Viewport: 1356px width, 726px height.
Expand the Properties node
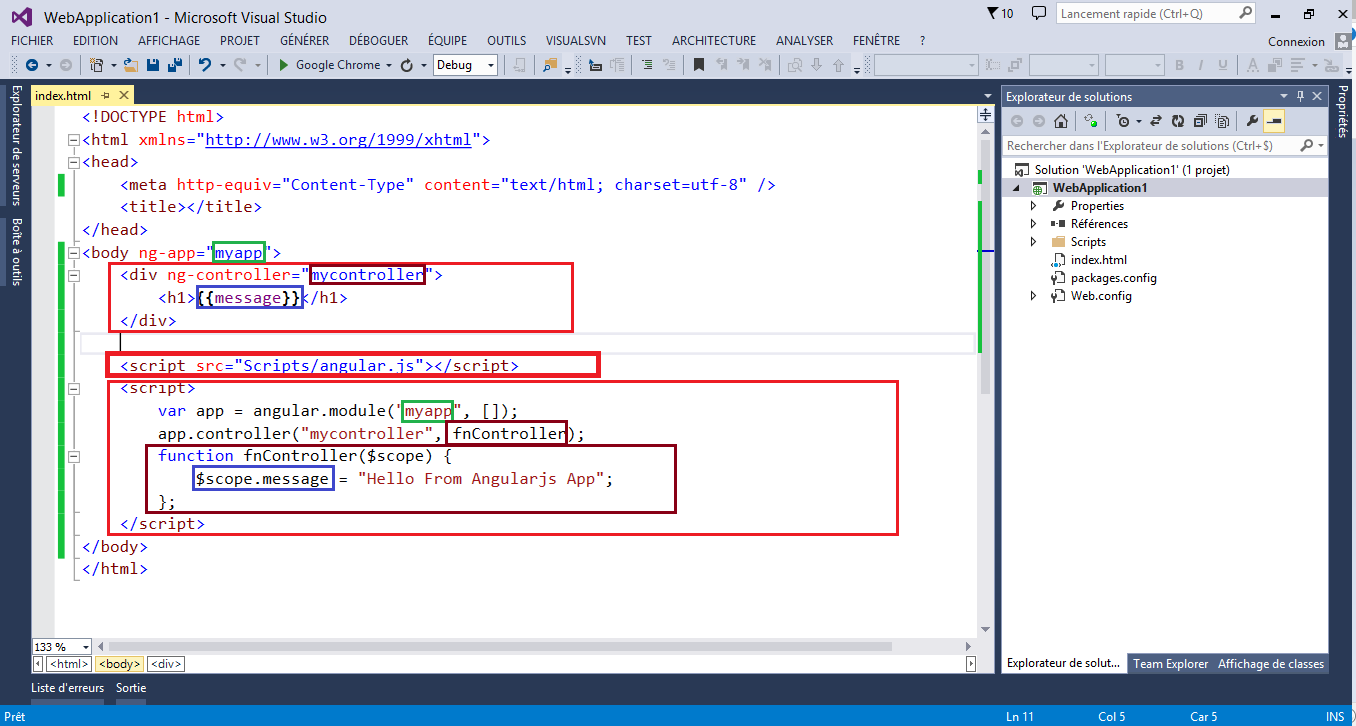click(x=1034, y=206)
